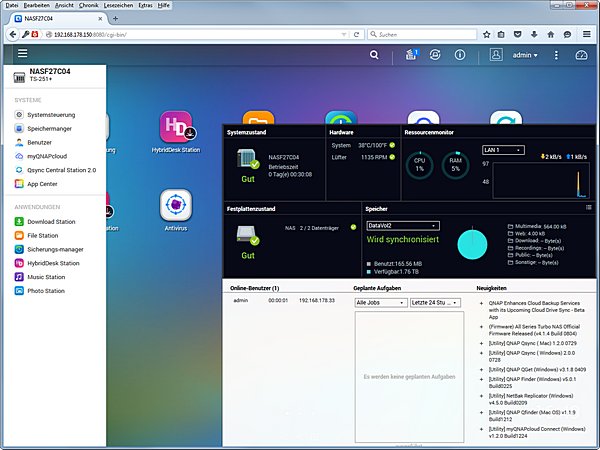The width and height of the screenshot is (600, 450).
Task: Bookmark page with the star icon
Action: 486,34
